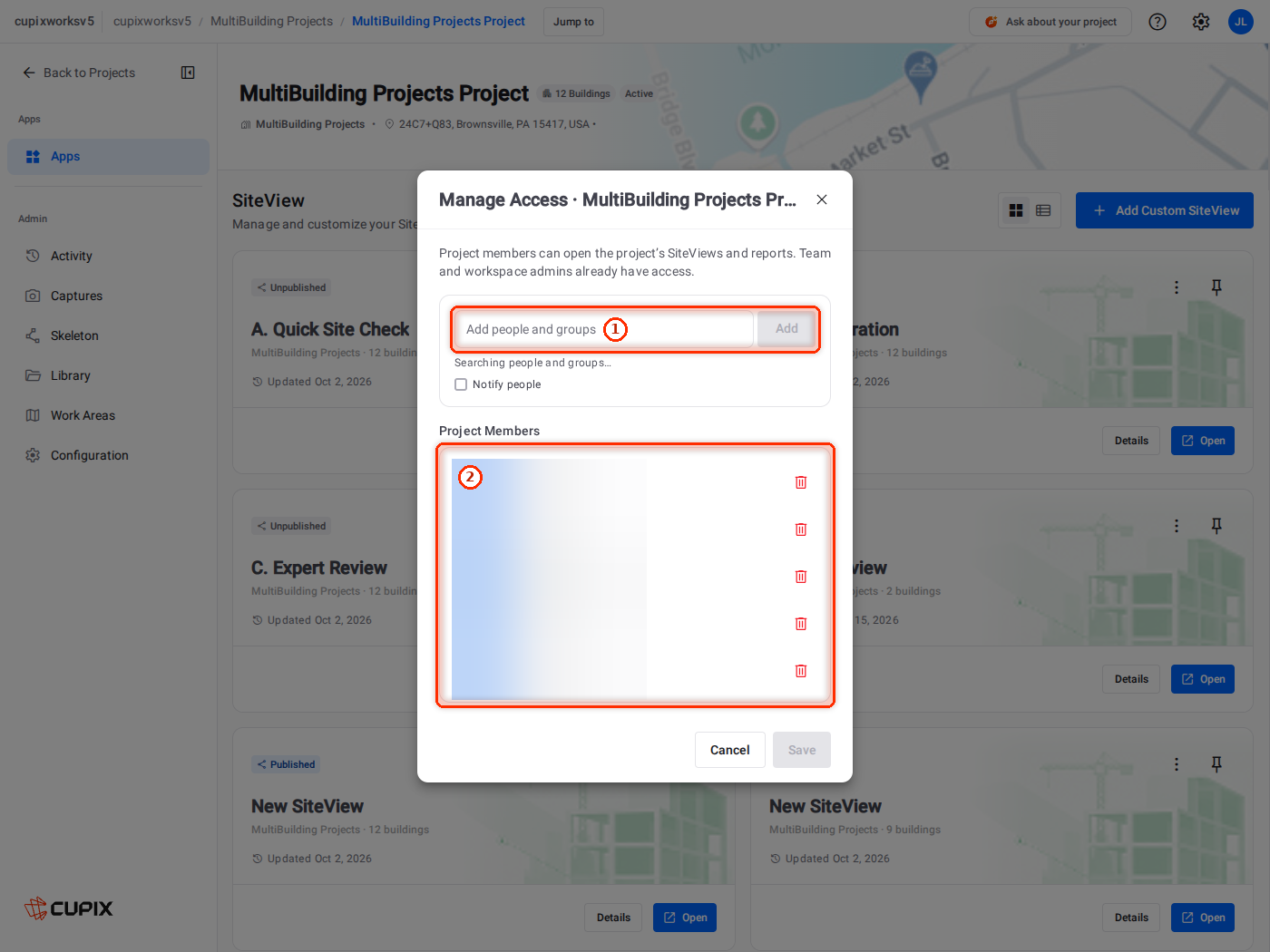This screenshot has width=1270, height=952.
Task: Open three-dot menu on the 2-buildings card
Action: [x=1177, y=526]
